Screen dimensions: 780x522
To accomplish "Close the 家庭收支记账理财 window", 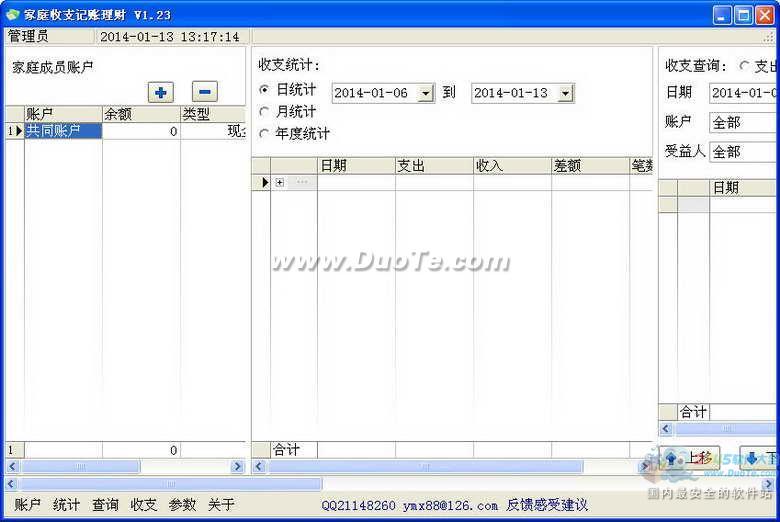I will tap(765, 15).
